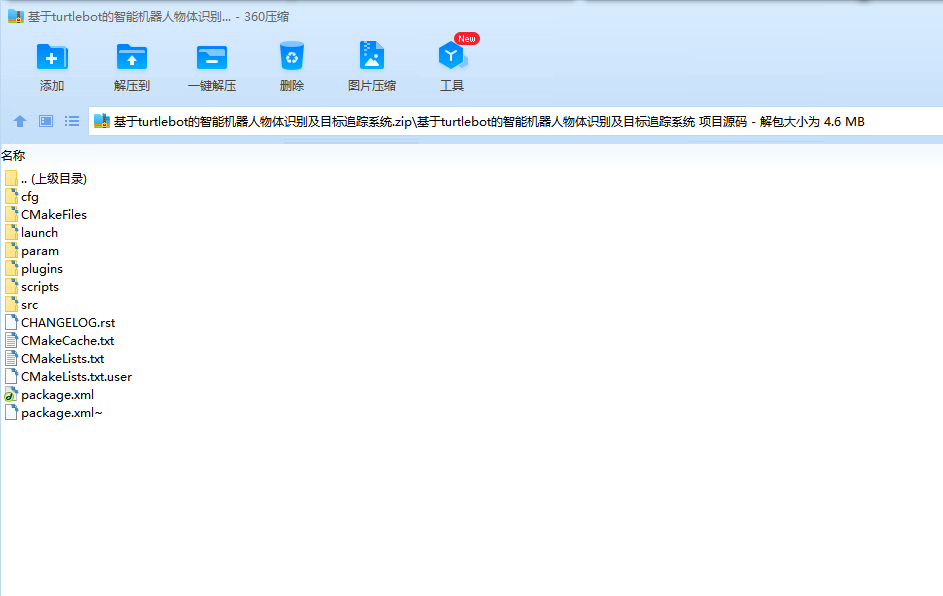Click the 解压到 (Extract to) icon
This screenshot has height=596, width=943.
[x=132, y=58]
